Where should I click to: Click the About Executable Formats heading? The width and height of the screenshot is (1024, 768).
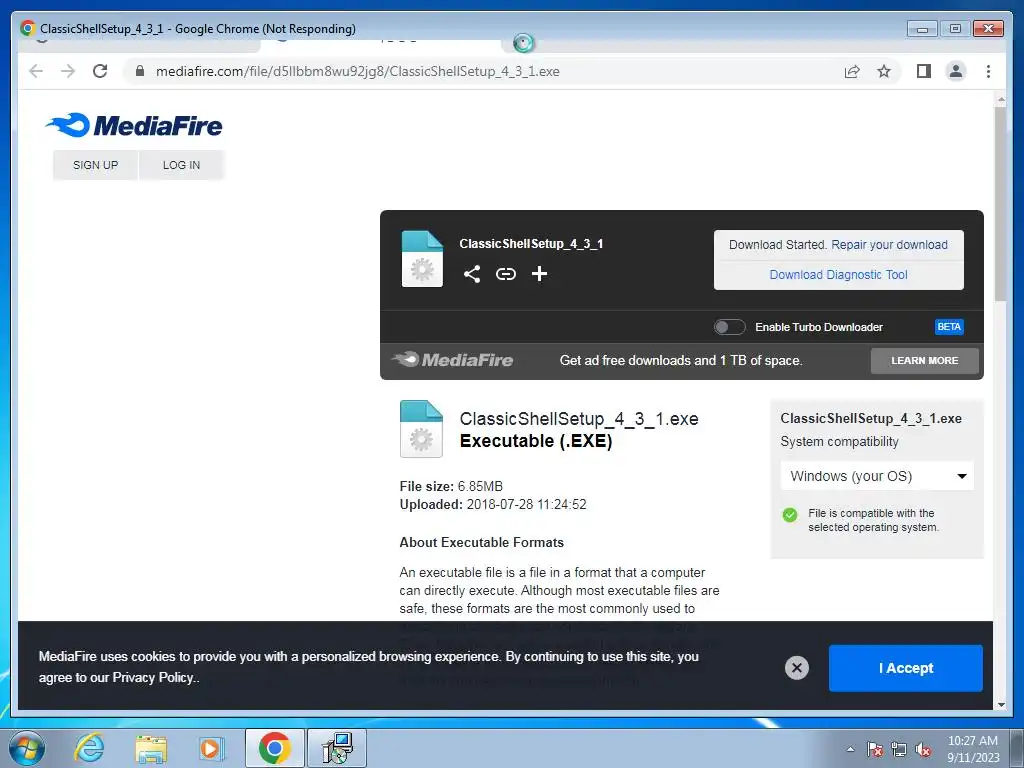click(x=481, y=543)
